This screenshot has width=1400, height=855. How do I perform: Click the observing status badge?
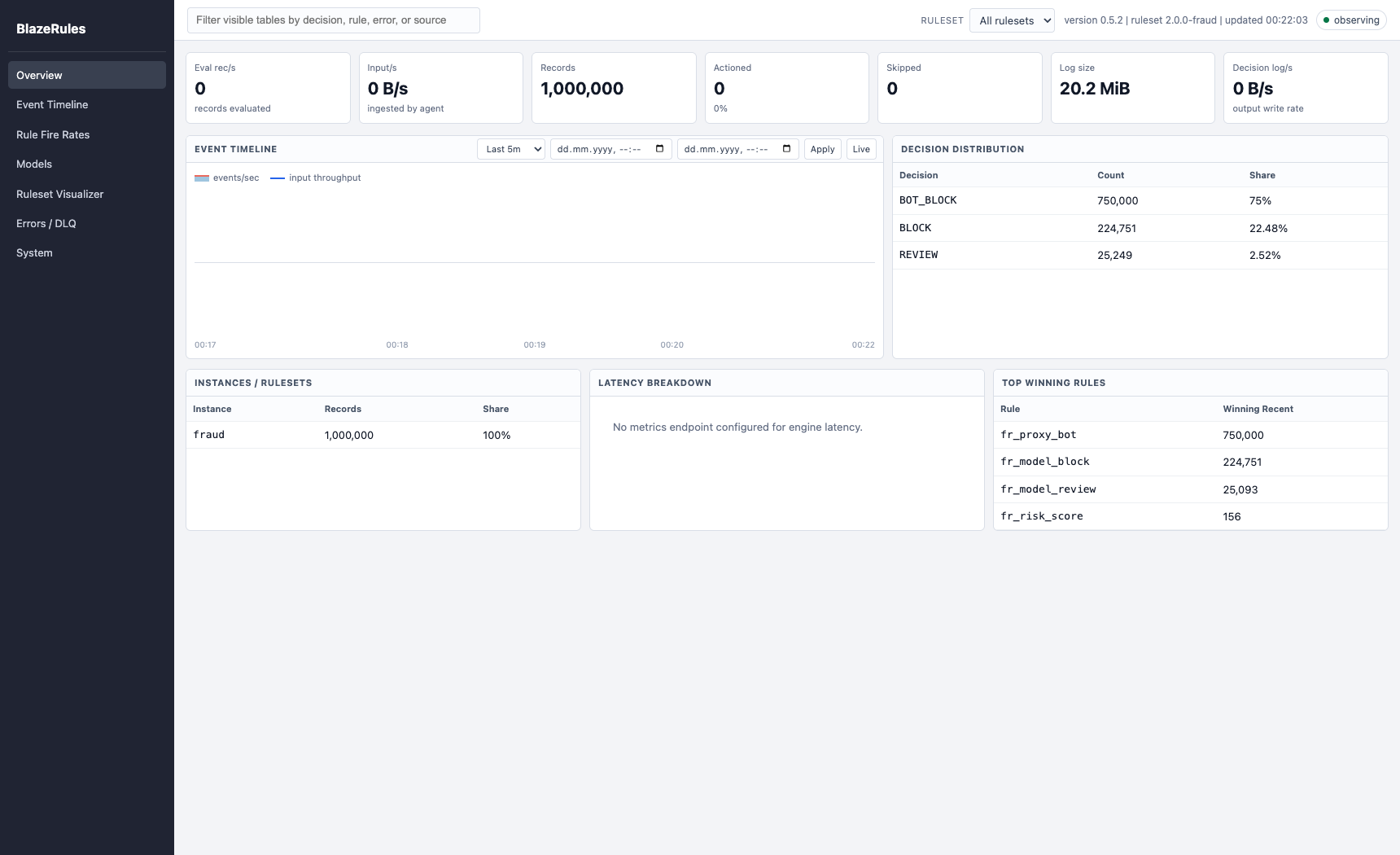pyautogui.click(x=1351, y=20)
